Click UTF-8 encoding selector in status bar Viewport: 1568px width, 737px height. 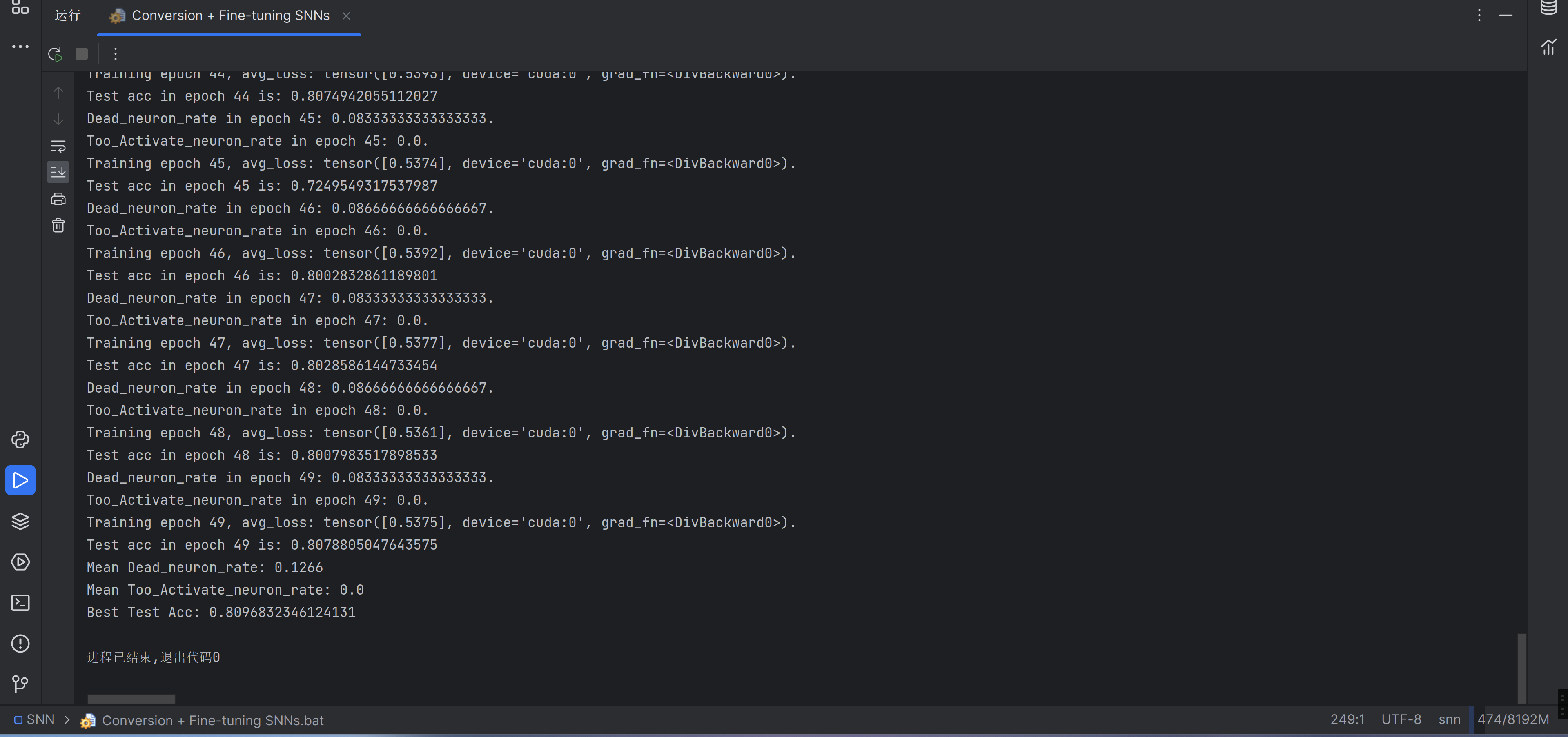[1401, 720]
